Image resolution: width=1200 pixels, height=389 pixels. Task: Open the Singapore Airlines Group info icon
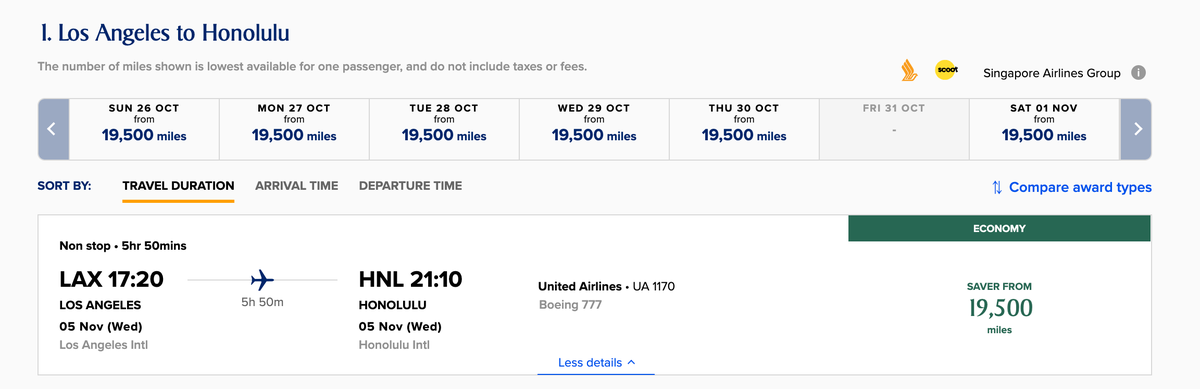(1138, 73)
